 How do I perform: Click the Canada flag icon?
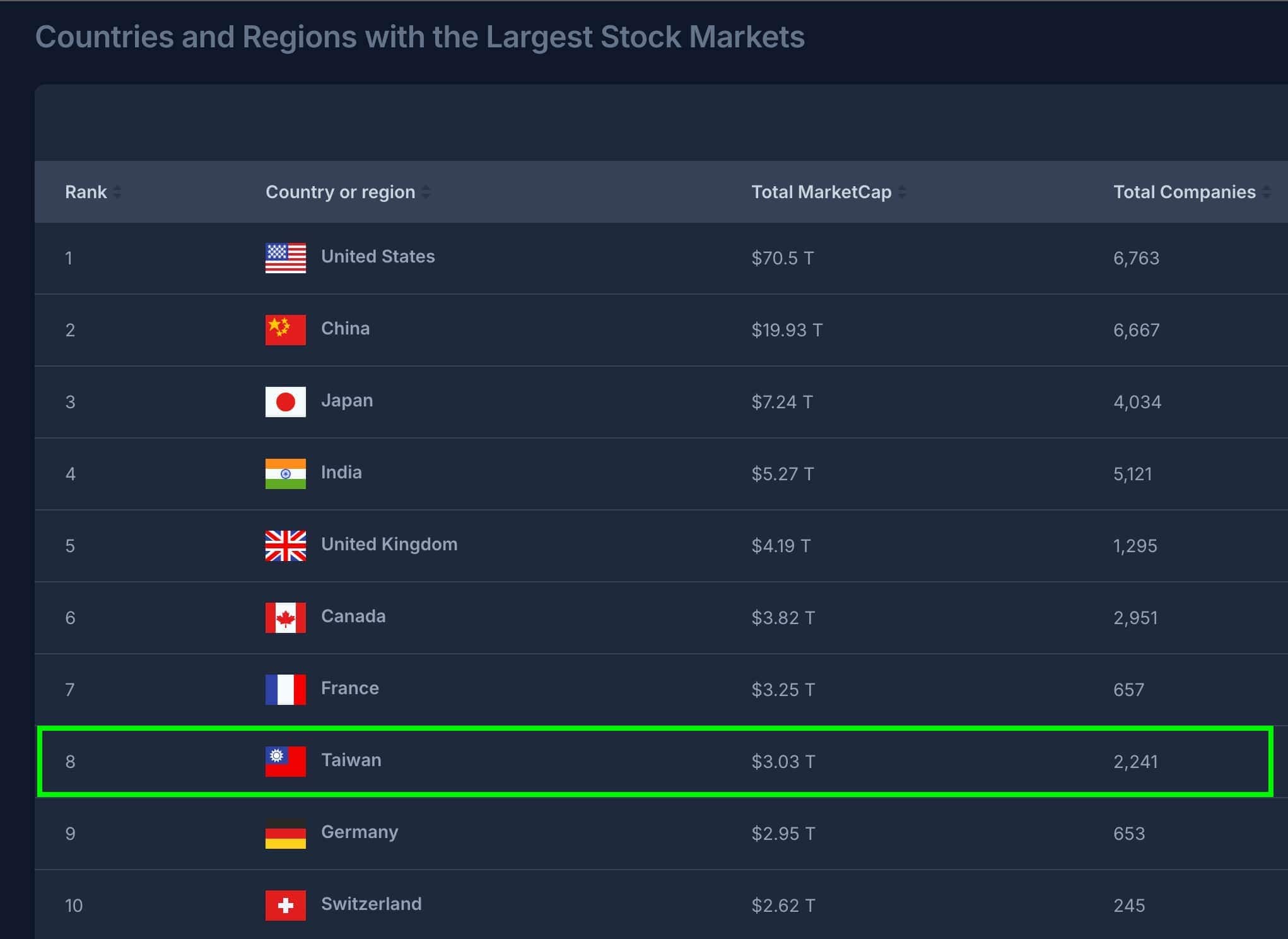285,618
